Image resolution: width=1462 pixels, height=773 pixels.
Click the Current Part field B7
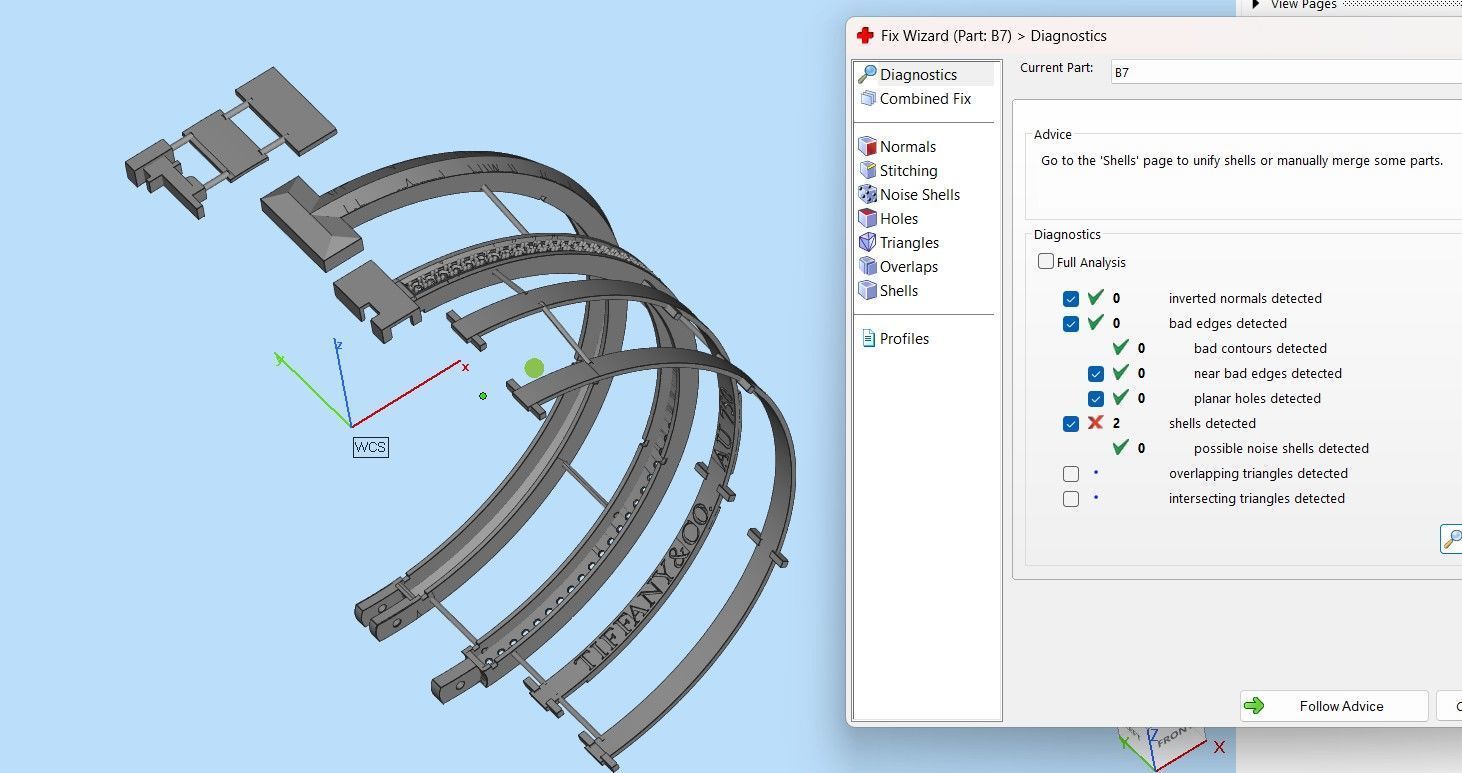1286,72
